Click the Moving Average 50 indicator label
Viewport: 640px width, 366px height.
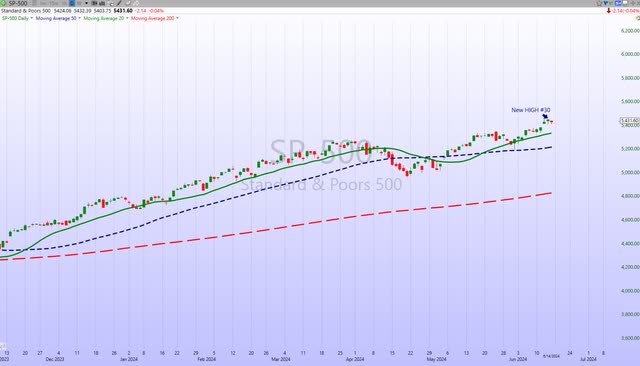pyautogui.click(x=56, y=18)
